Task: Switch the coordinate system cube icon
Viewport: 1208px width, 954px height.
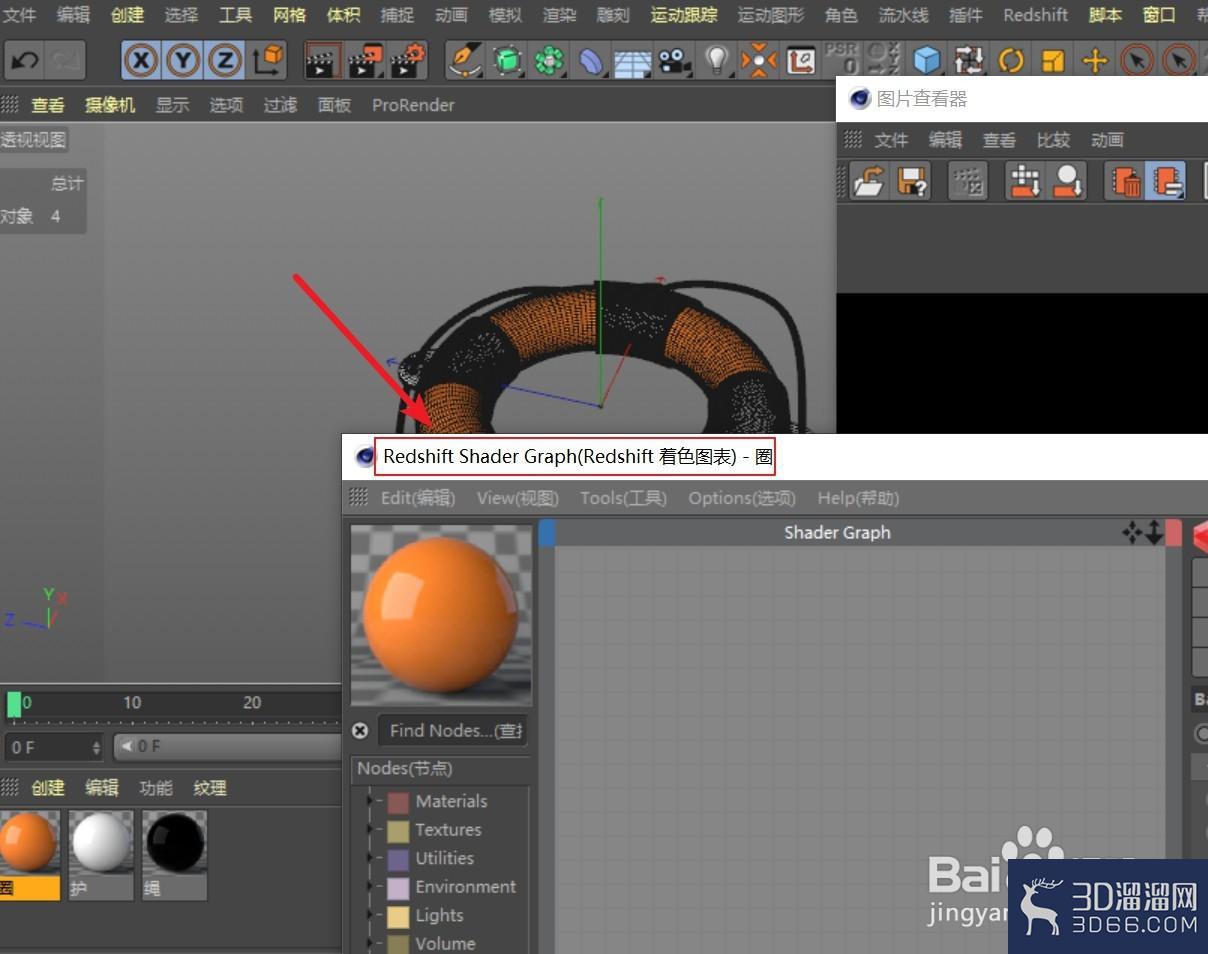Action: click(x=267, y=60)
